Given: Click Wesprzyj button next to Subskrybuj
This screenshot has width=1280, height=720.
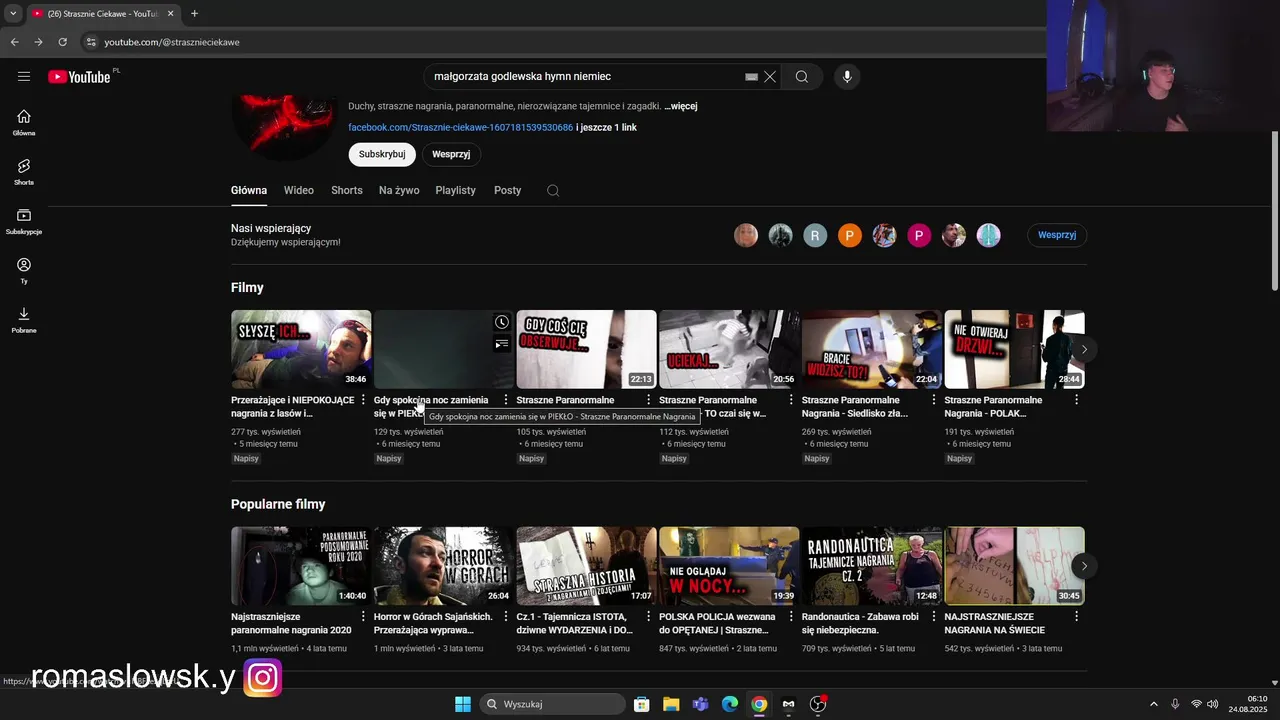Looking at the screenshot, I should pyautogui.click(x=451, y=154).
